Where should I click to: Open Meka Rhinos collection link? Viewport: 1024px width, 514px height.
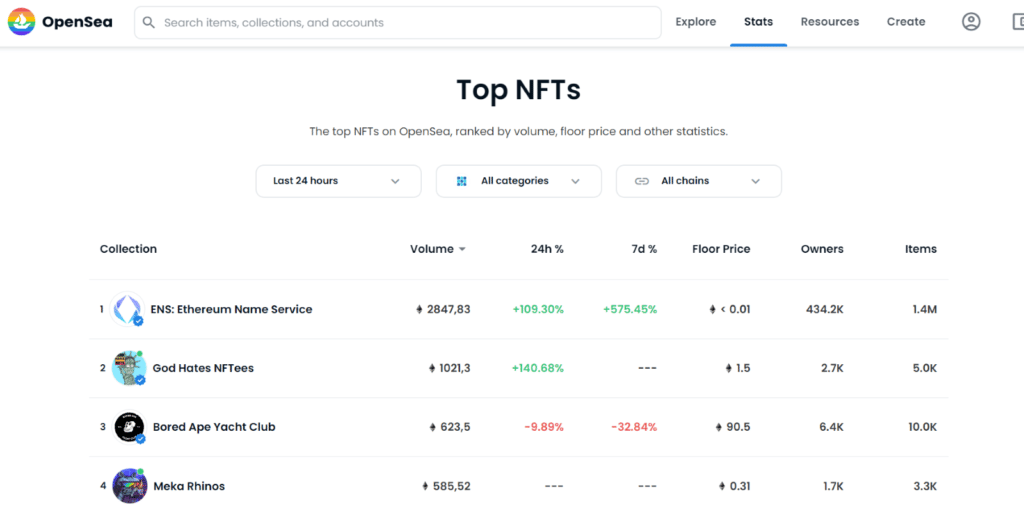pos(189,486)
